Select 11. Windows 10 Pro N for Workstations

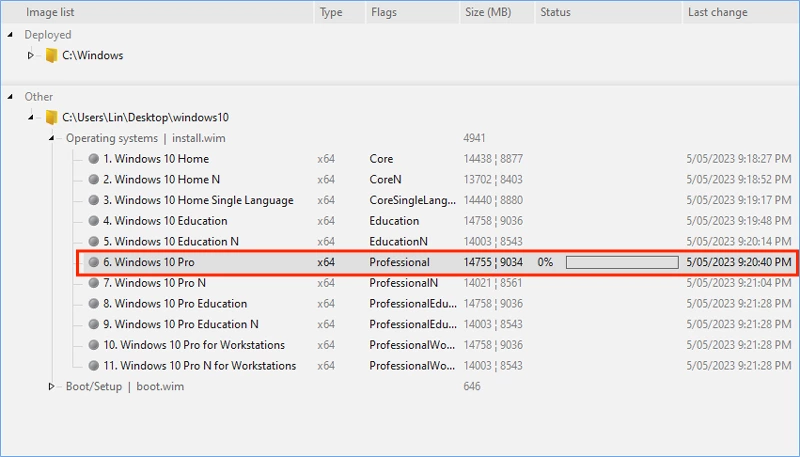coord(199,365)
